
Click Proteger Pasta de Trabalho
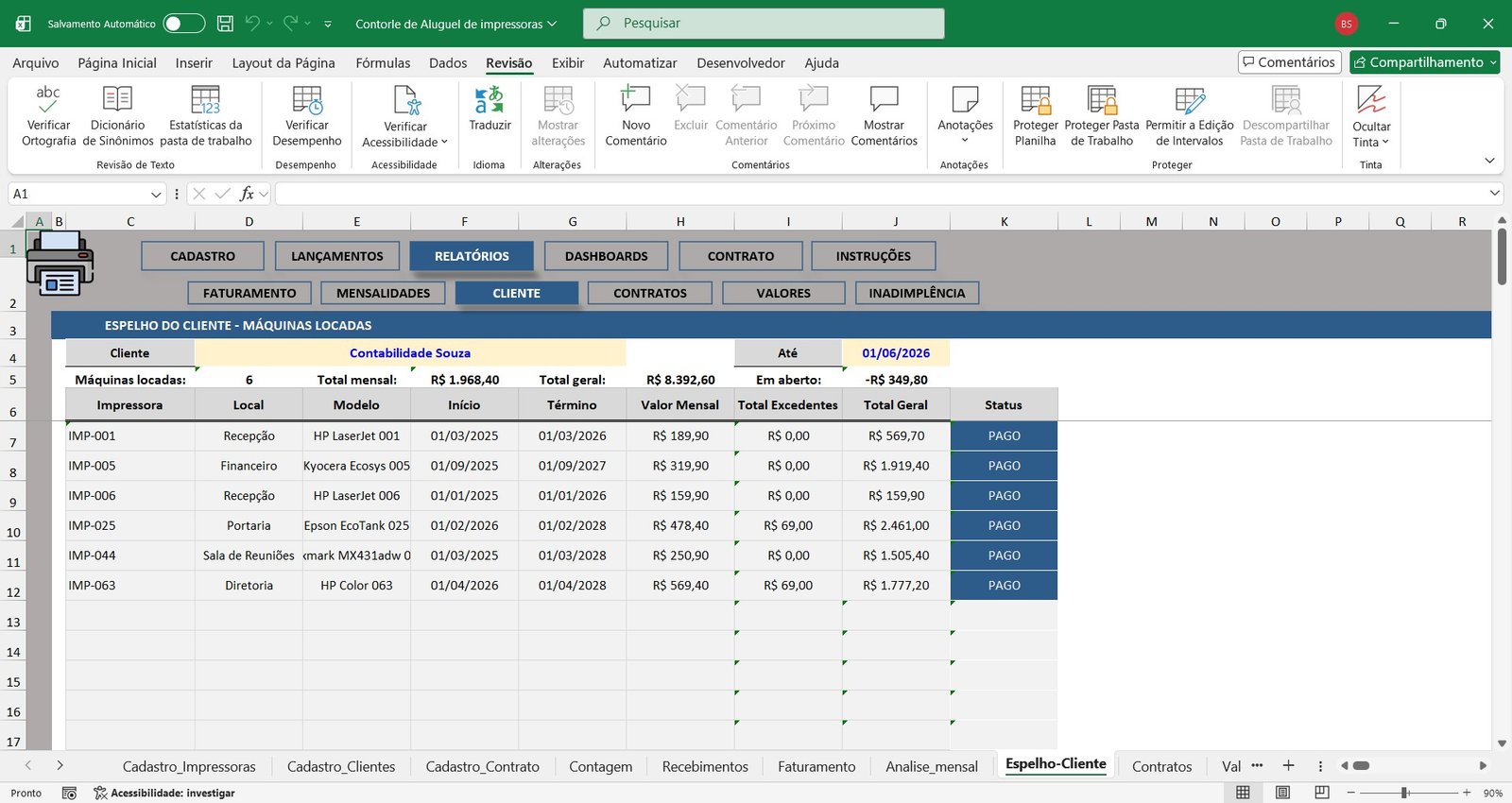(1102, 115)
